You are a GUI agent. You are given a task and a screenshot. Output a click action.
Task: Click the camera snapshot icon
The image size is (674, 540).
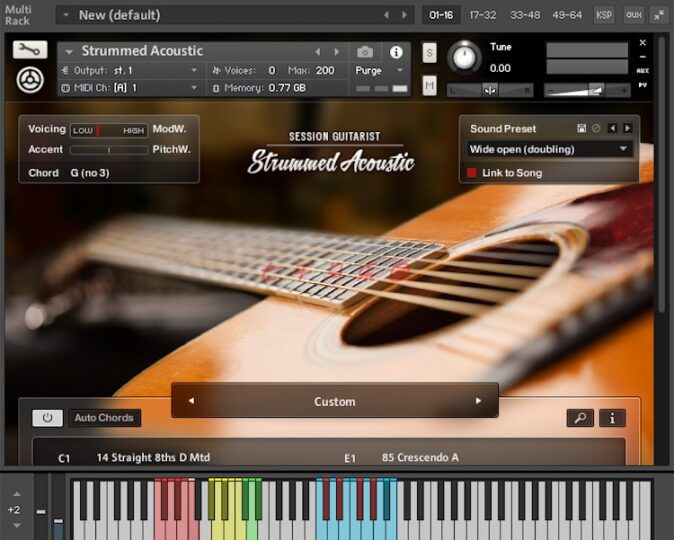(365, 52)
